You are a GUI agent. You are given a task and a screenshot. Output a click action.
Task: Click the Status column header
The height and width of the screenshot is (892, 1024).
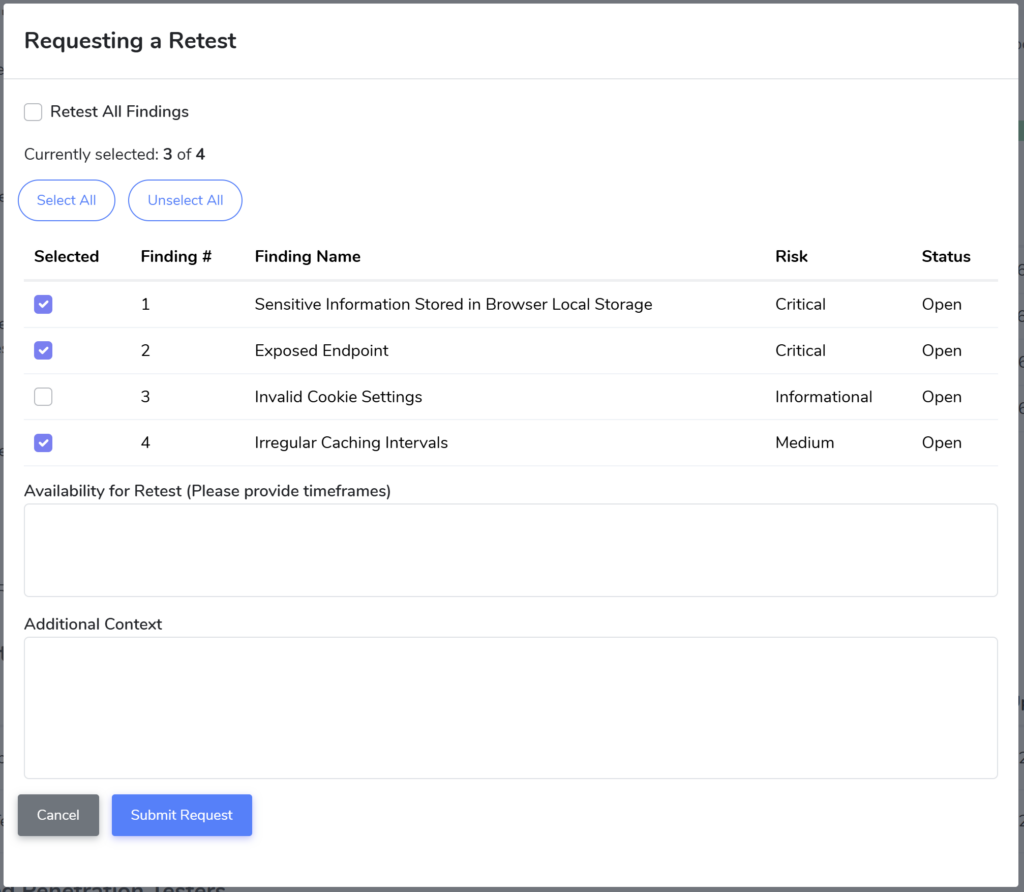[x=945, y=257]
